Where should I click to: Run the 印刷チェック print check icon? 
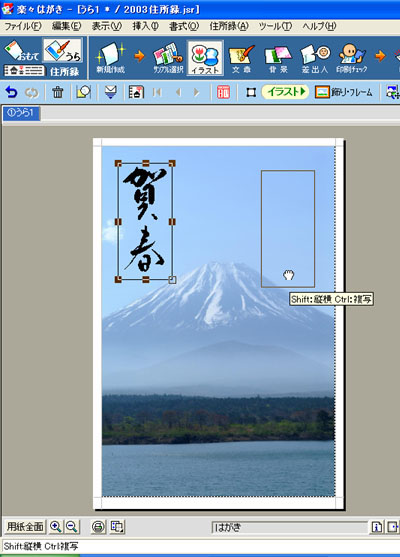tap(352, 58)
